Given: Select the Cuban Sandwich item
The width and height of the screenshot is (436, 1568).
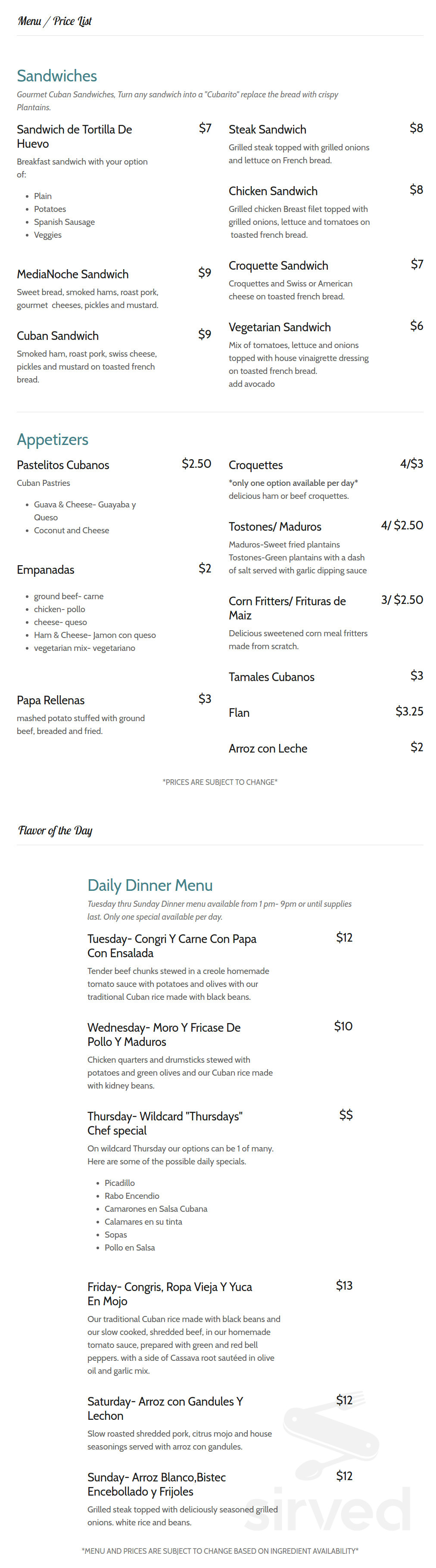Looking at the screenshot, I should (x=58, y=336).
